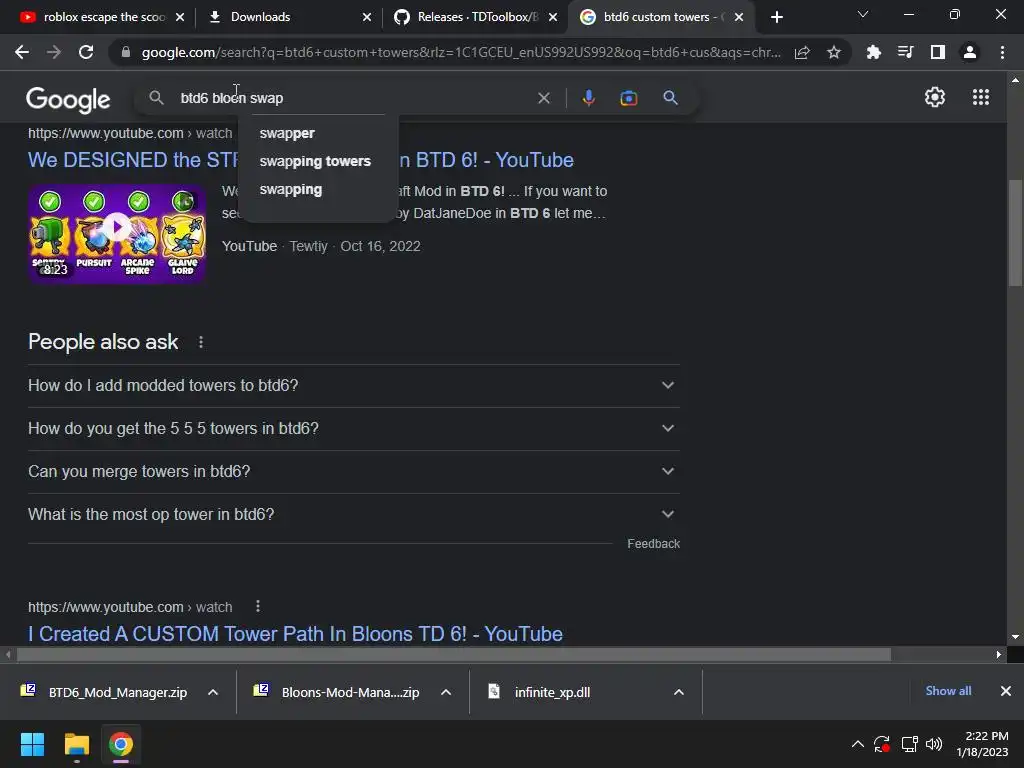Show all downloads
Image resolution: width=1024 pixels, height=768 pixels.
[948, 691]
